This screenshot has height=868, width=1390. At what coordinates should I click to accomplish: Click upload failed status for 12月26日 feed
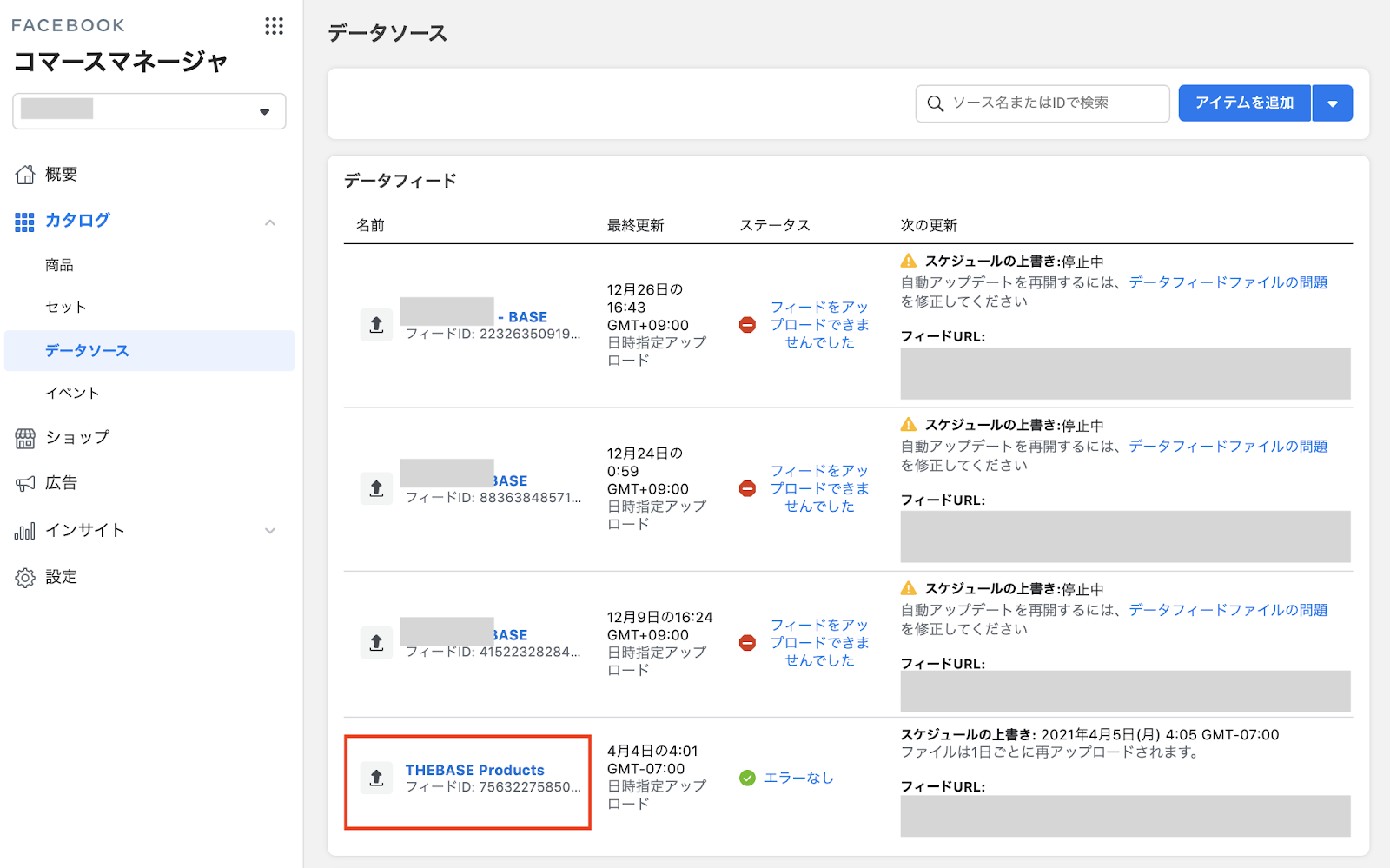[x=819, y=325]
